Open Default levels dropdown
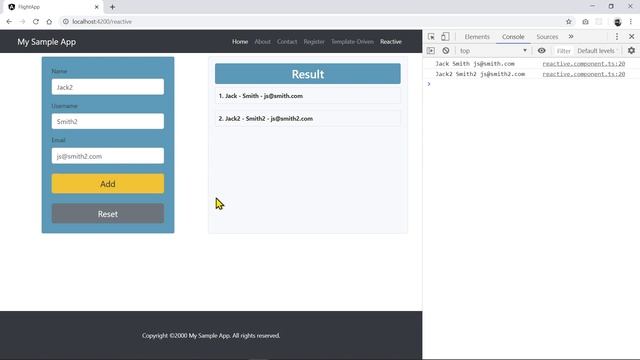This screenshot has height=360, width=640. pos(598,51)
